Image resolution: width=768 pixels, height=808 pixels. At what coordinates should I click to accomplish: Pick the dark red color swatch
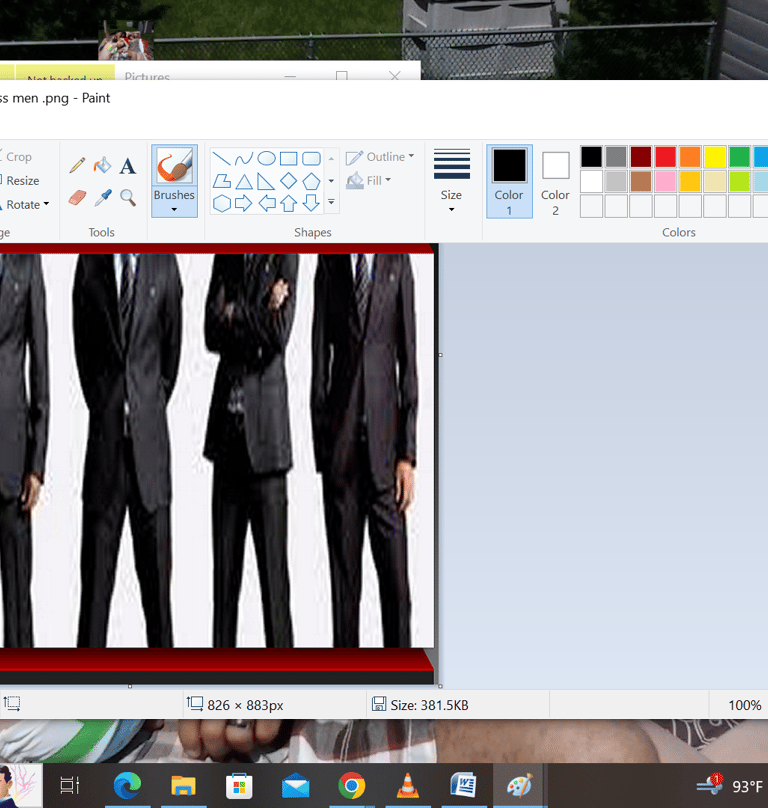(x=641, y=157)
